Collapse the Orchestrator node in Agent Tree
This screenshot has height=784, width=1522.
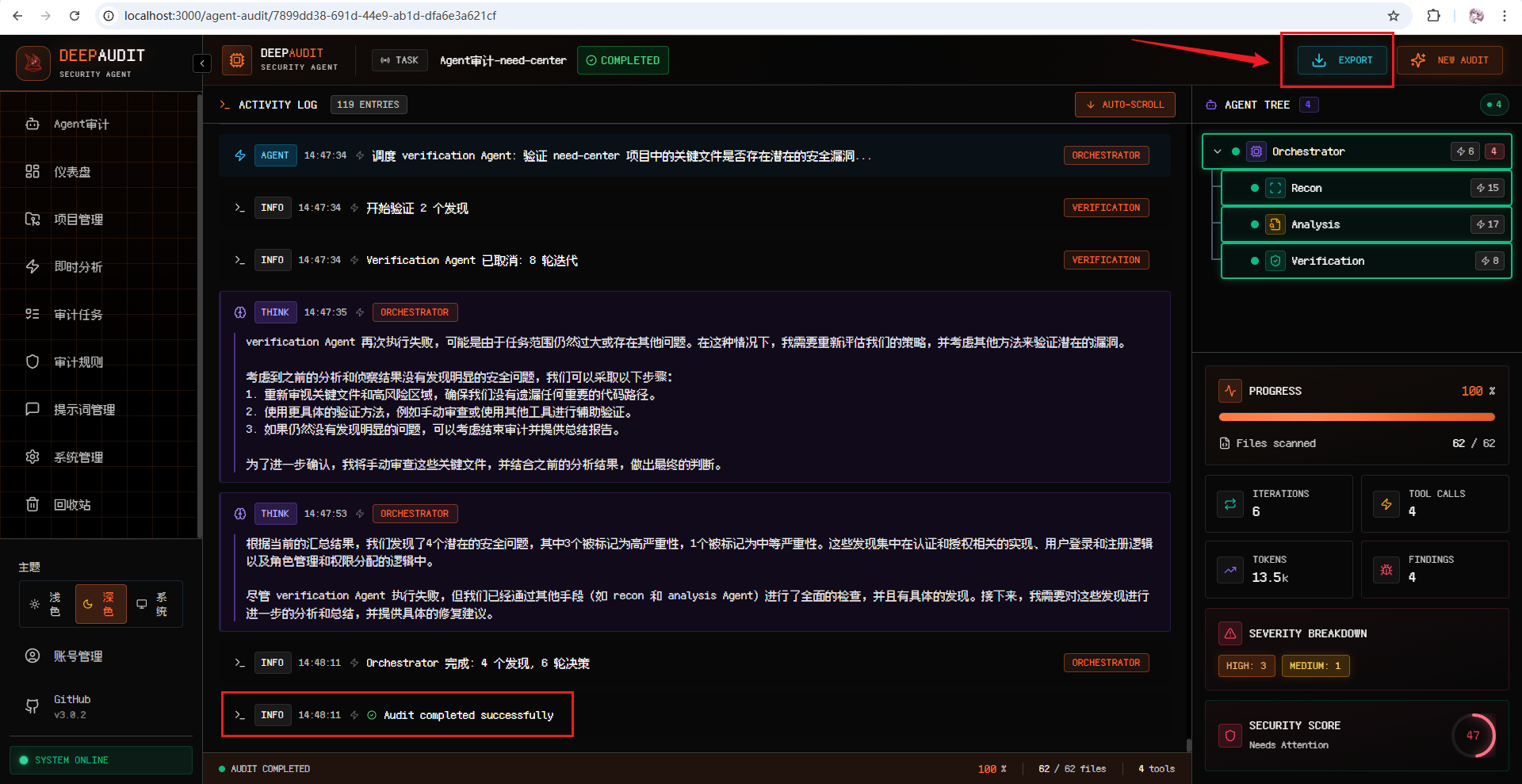click(1218, 151)
